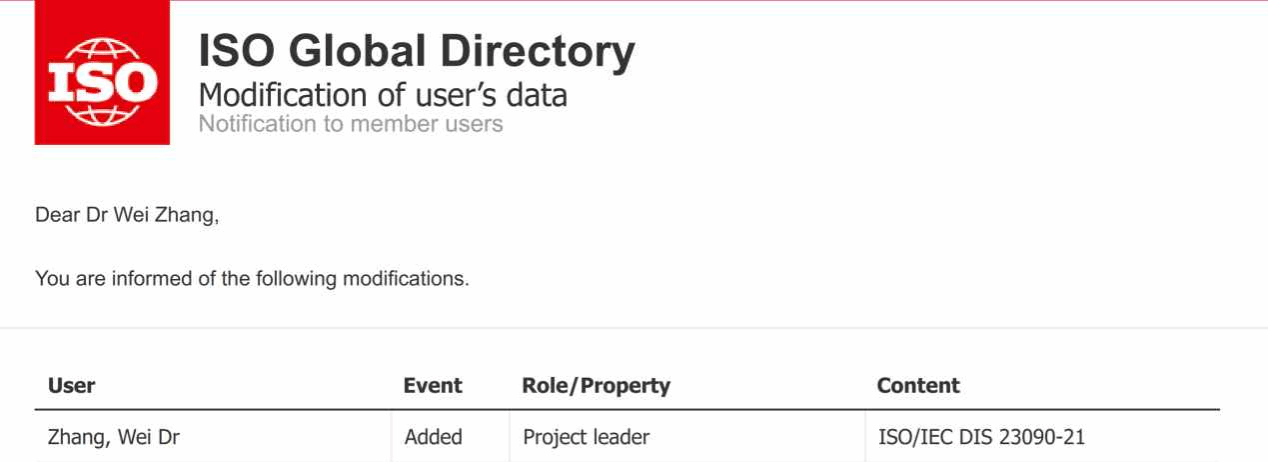1268x462 pixels.
Task: Click the red ISO logo
Action: (102, 73)
